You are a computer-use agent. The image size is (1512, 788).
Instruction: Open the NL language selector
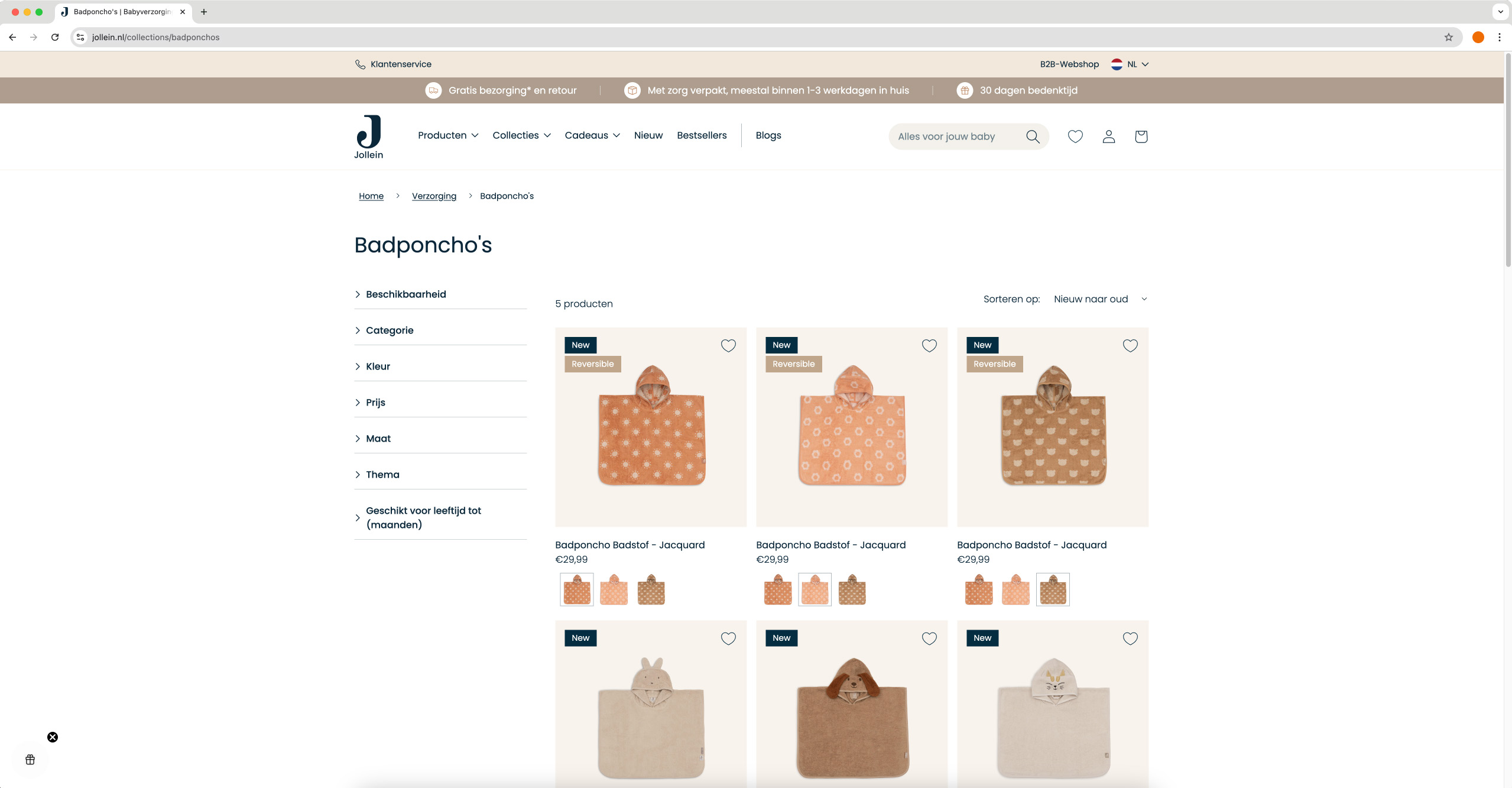coord(1130,64)
